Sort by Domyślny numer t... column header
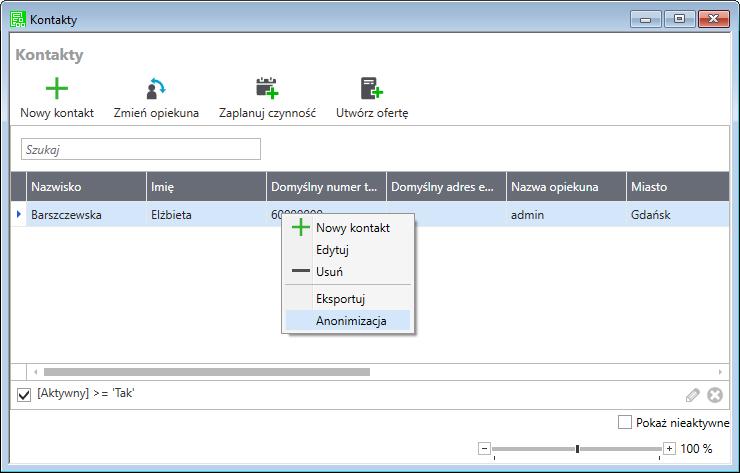Screen dimensions: 740x473 [x=326, y=186]
